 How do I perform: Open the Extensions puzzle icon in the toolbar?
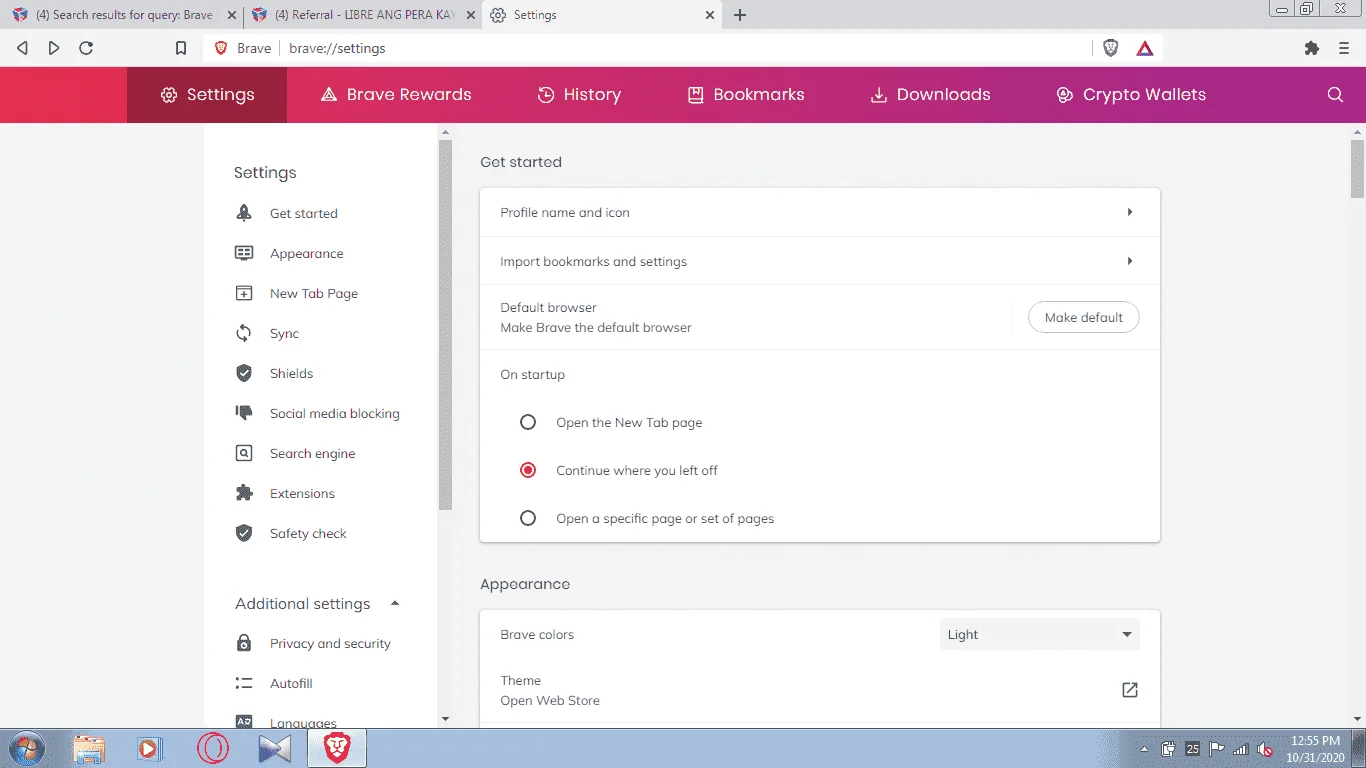[x=1312, y=48]
